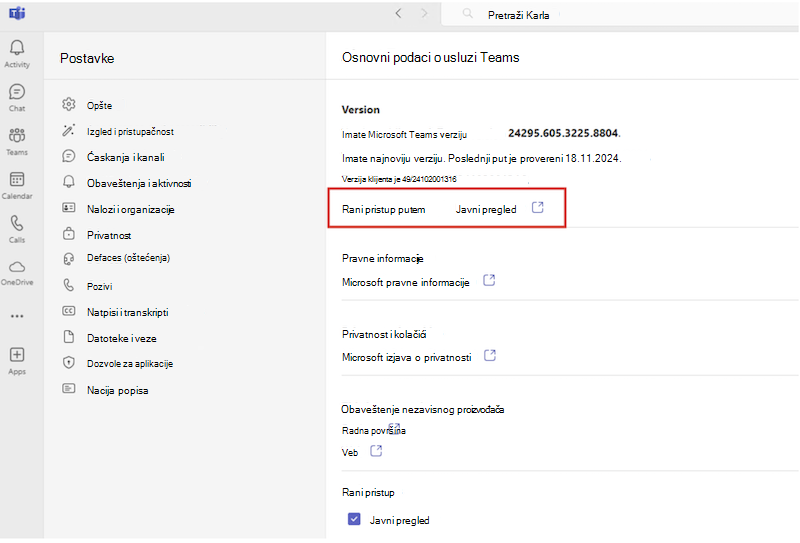Open Javni pregled early access link

[486, 209]
